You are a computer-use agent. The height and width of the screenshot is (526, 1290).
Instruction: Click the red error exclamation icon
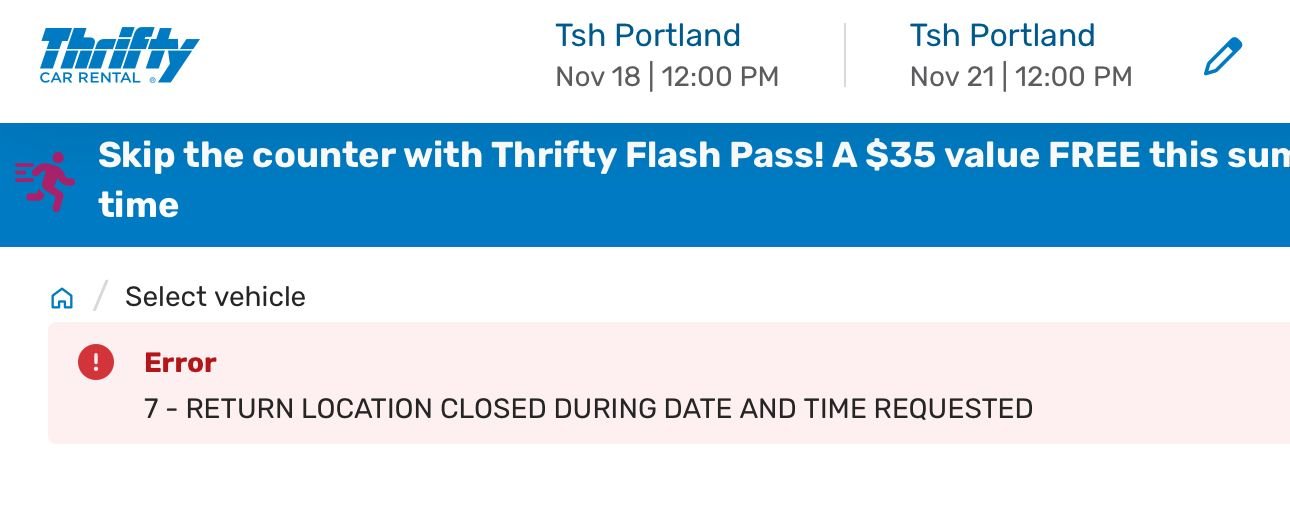96,362
